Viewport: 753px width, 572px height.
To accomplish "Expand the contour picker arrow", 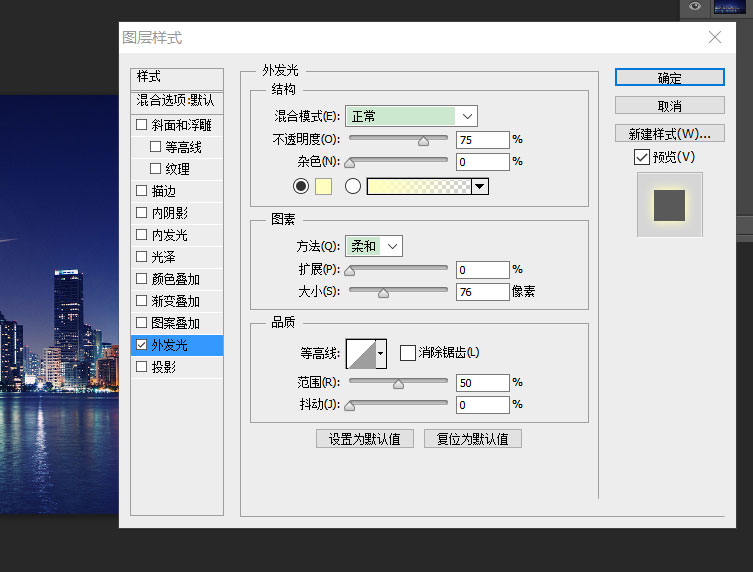I will [x=380, y=353].
